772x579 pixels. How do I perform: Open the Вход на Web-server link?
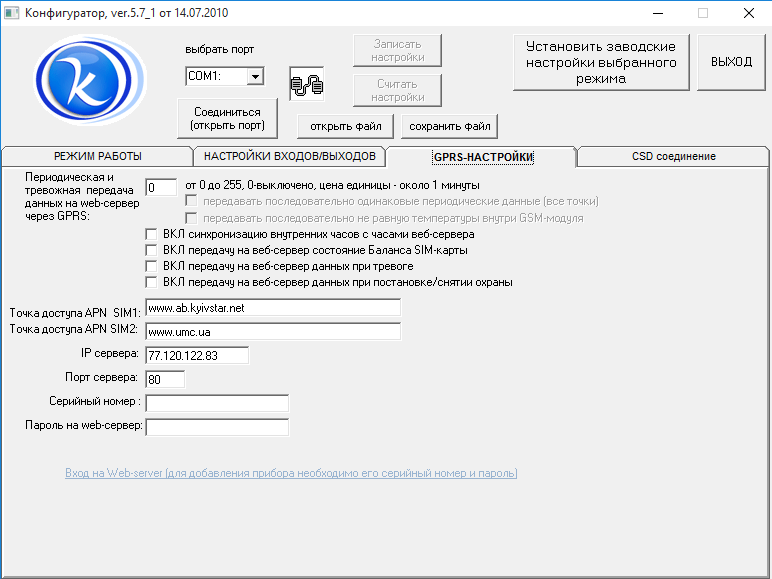coord(291,473)
